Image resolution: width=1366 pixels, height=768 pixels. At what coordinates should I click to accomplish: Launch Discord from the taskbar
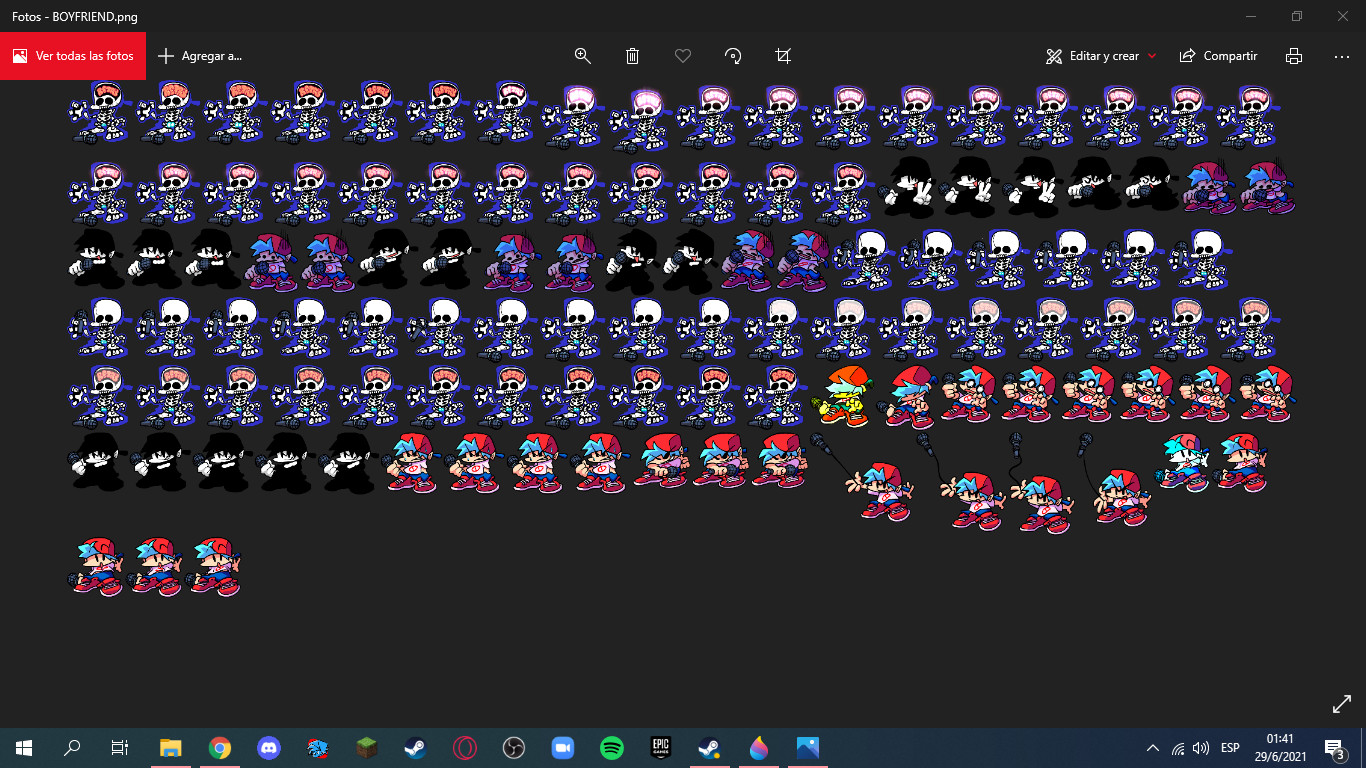click(269, 748)
